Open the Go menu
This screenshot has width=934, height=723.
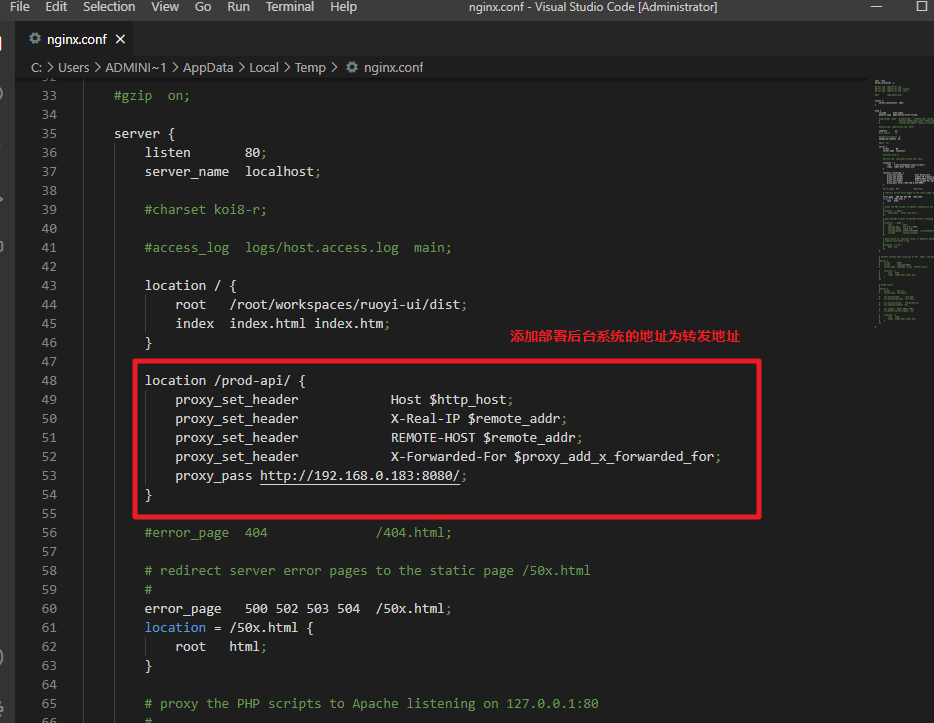tap(203, 7)
